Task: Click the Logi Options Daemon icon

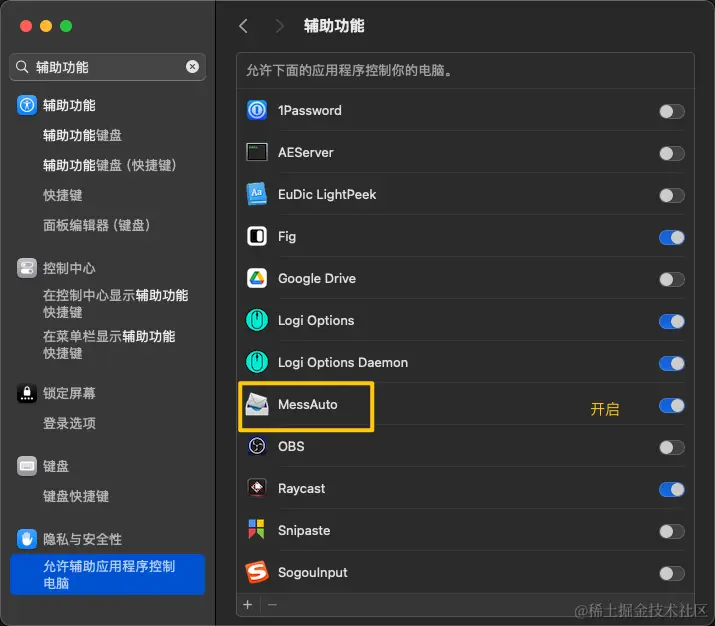Action: [257, 362]
